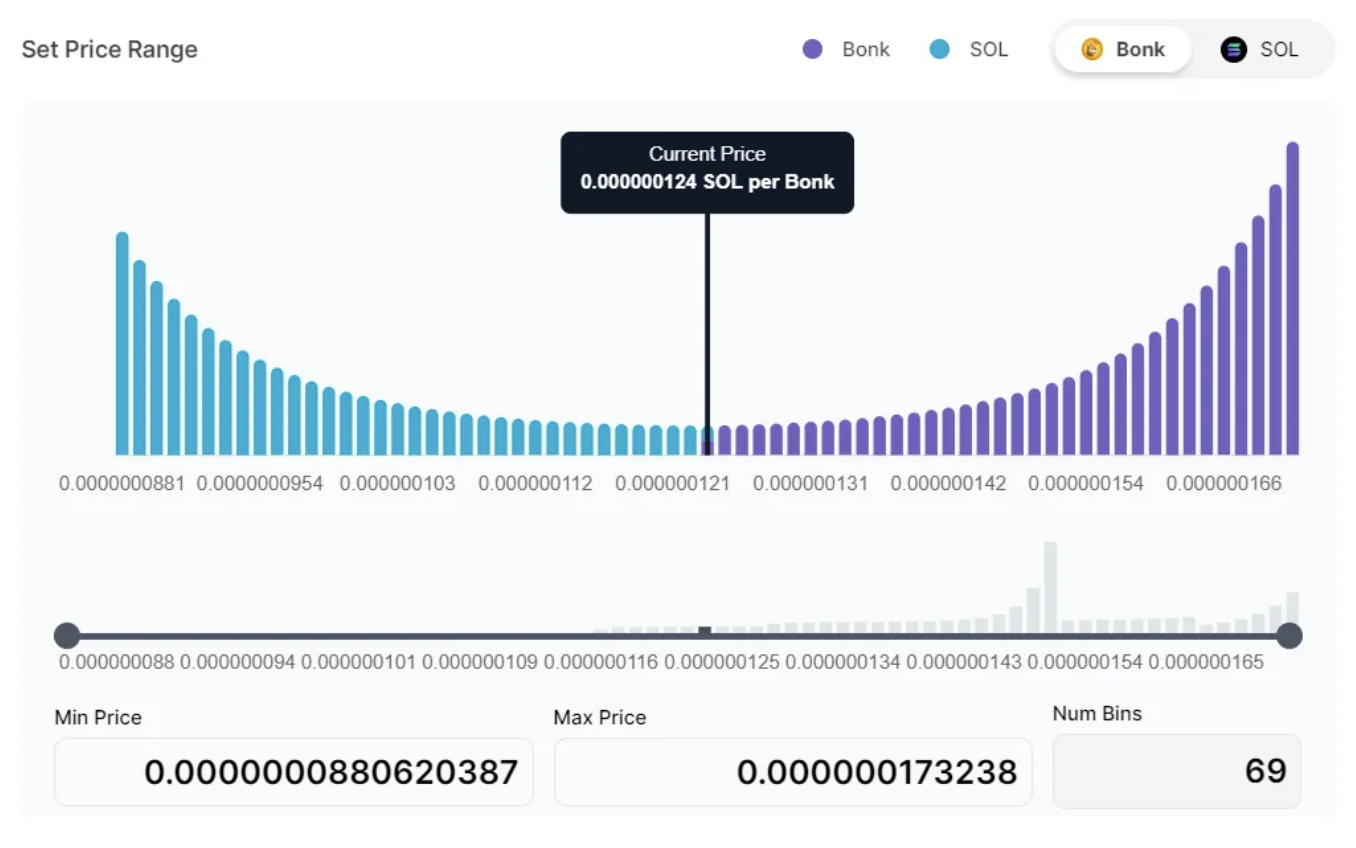Click the Min Price label
1356x848 pixels.
tap(98, 717)
